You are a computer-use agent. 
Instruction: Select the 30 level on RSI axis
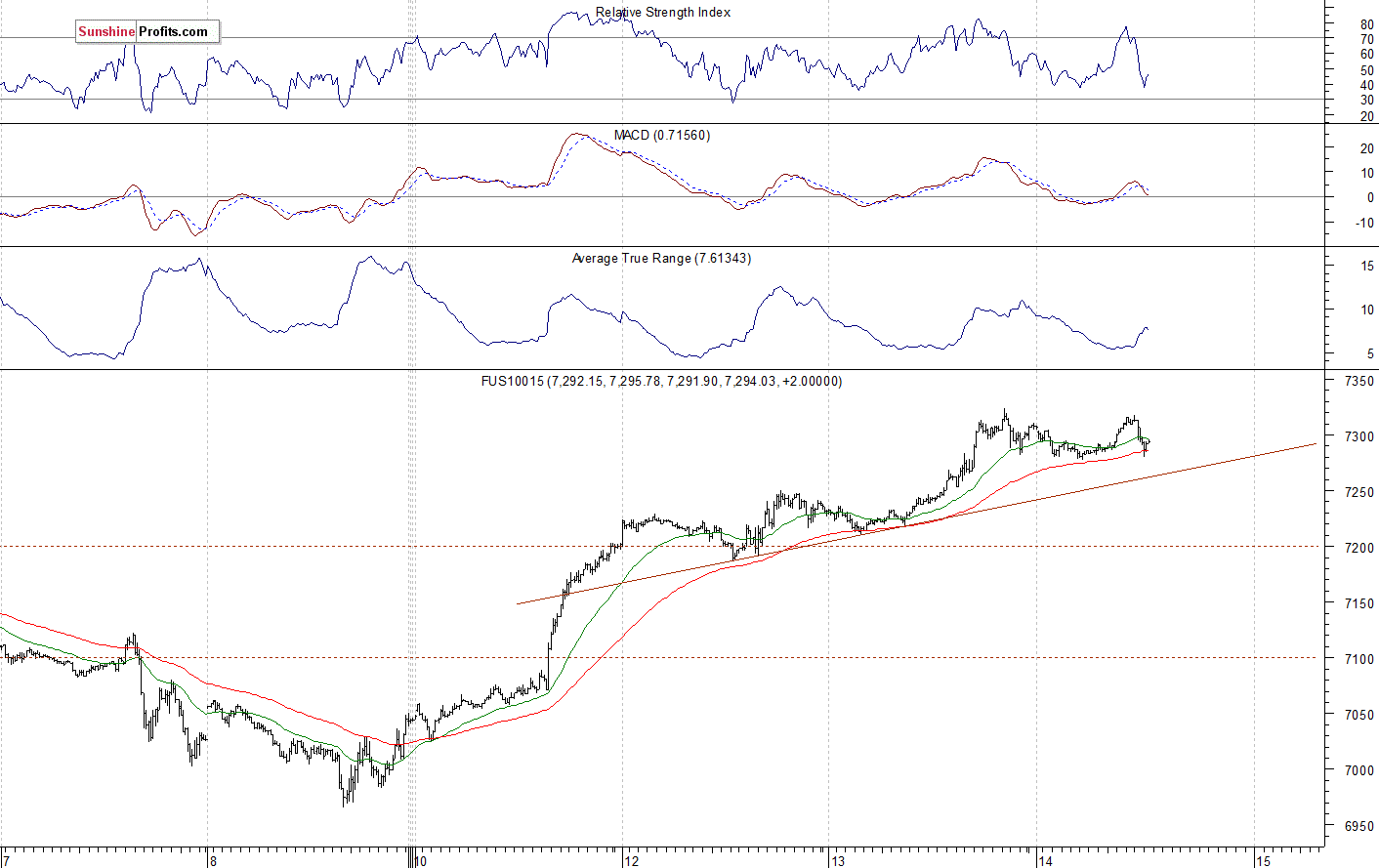pos(1366,101)
